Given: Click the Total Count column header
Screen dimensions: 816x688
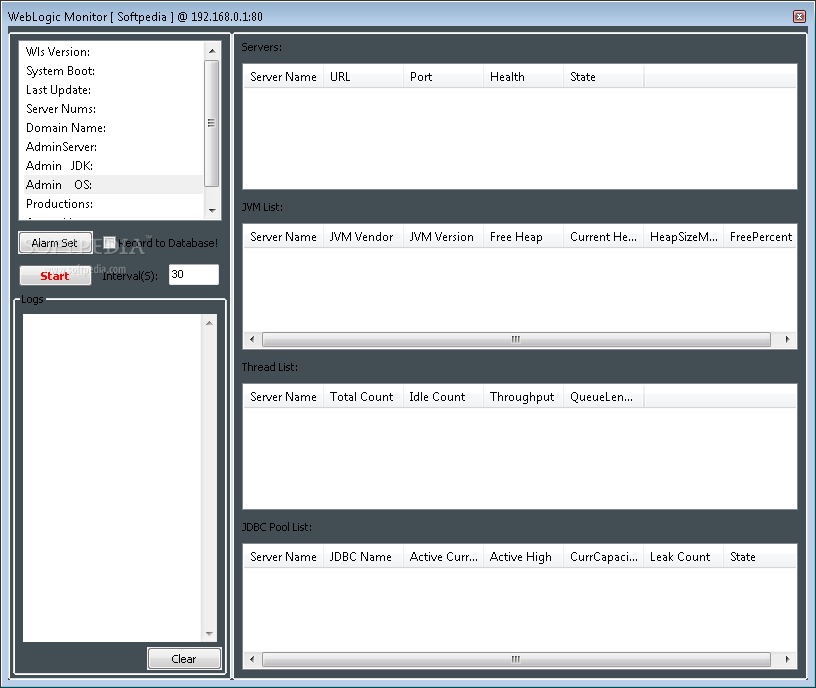Looking at the screenshot, I should 363,397.
